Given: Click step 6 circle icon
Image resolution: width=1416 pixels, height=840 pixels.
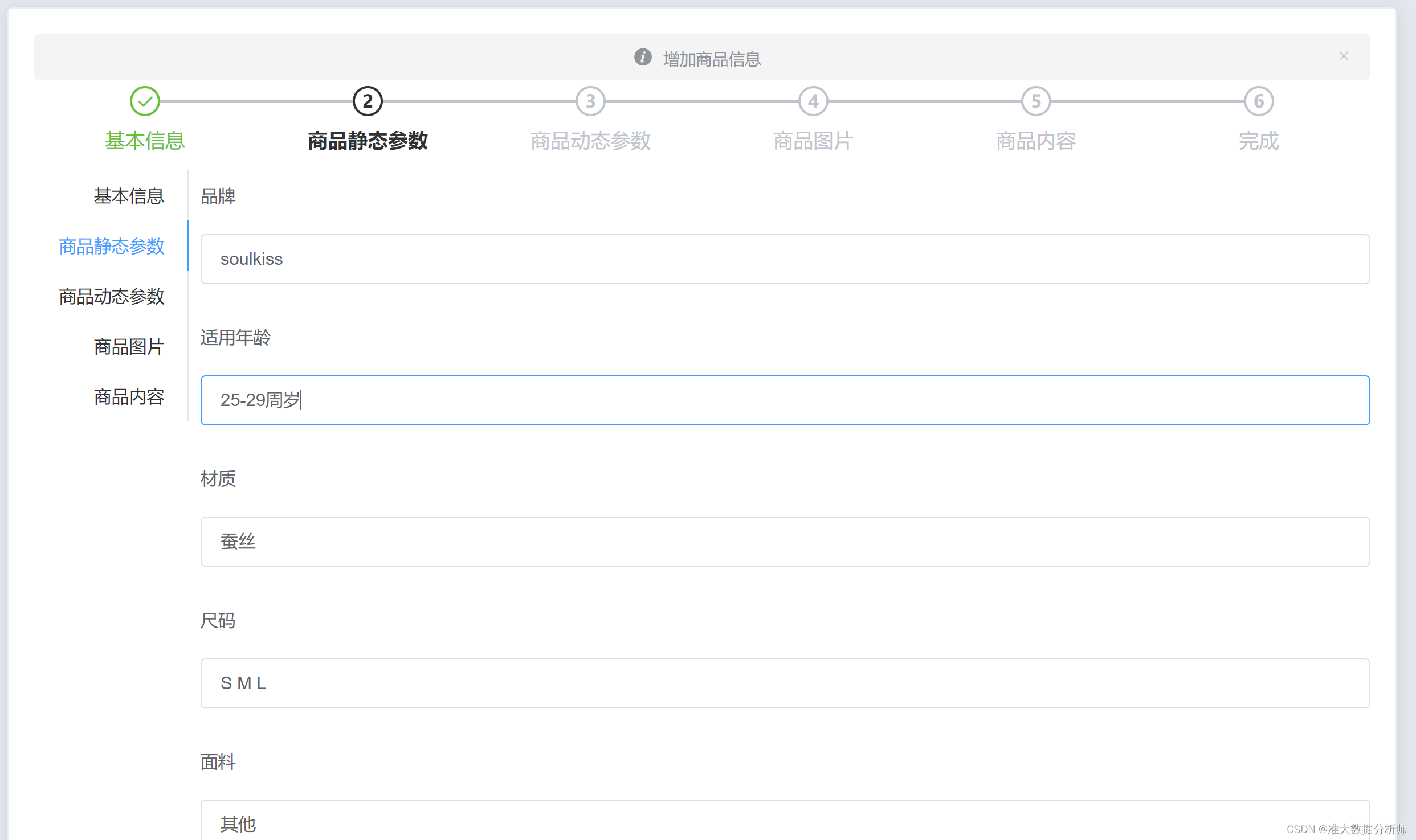Looking at the screenshot, I should click(1259, 101).
